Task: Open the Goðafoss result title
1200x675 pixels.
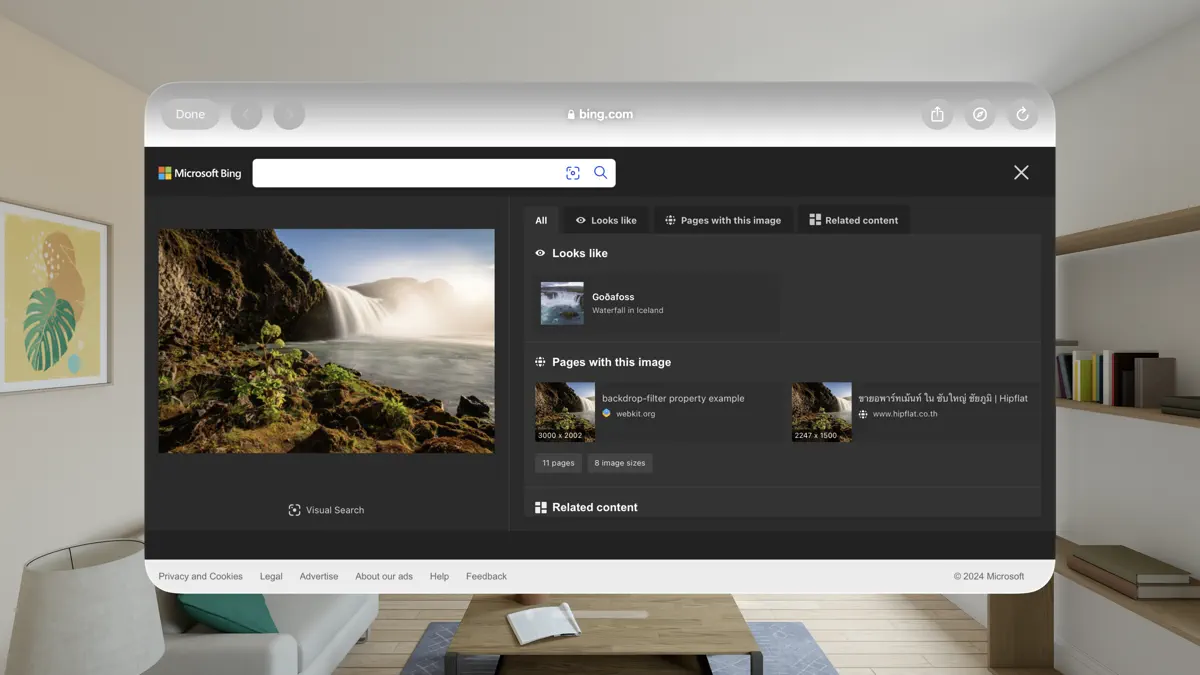Action: point(613,297)
